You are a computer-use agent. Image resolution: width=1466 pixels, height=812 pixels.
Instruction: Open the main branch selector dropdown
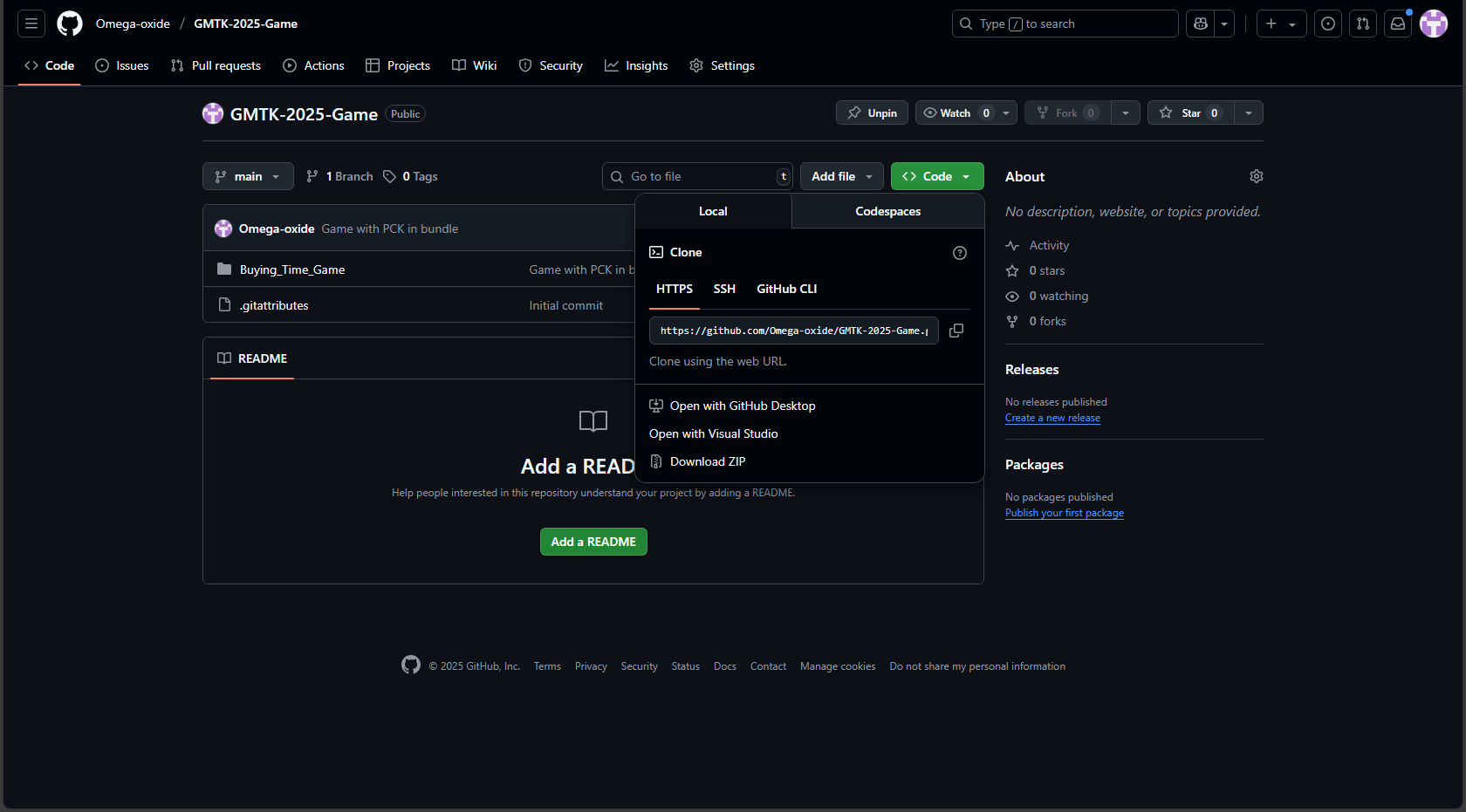[x=248, y=176]
